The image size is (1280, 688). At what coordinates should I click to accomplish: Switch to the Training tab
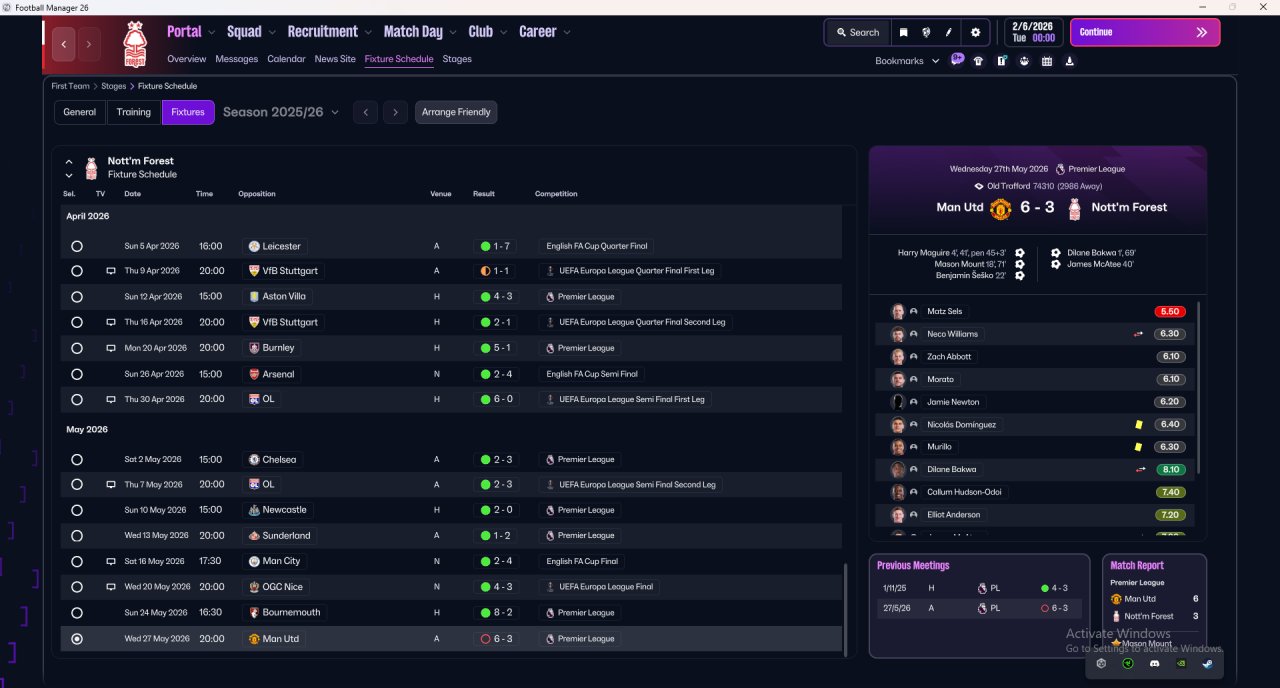coord(134,112)
